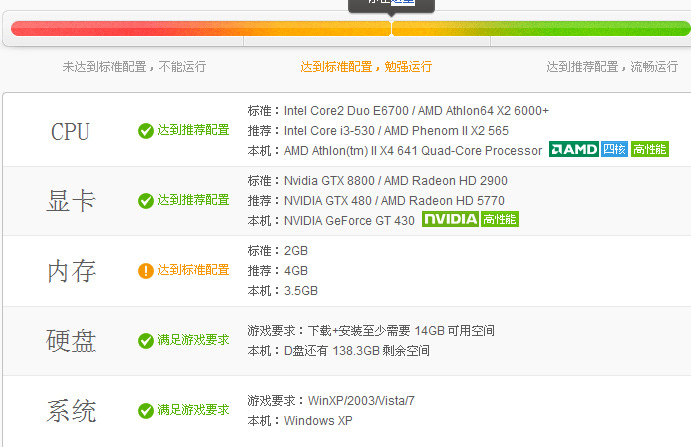Click the green checkmark in 显卡 row
This screenshot has height=447, width=691.
point(146,201)
